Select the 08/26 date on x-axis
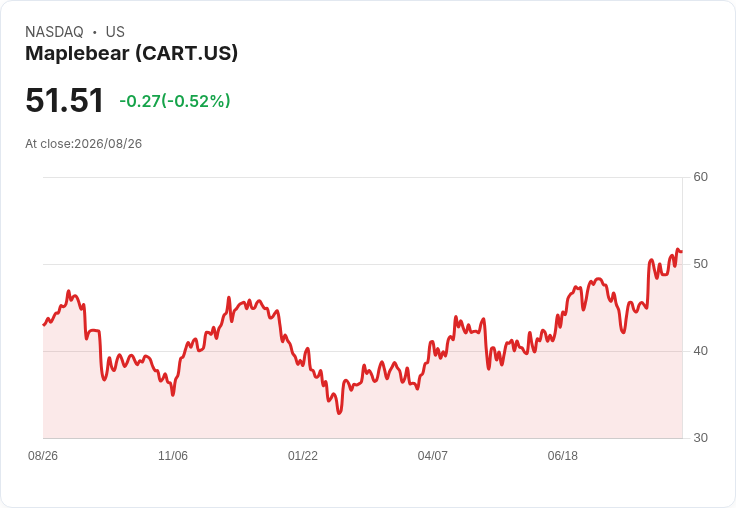The image size is (736, 508). pos(43,456)
